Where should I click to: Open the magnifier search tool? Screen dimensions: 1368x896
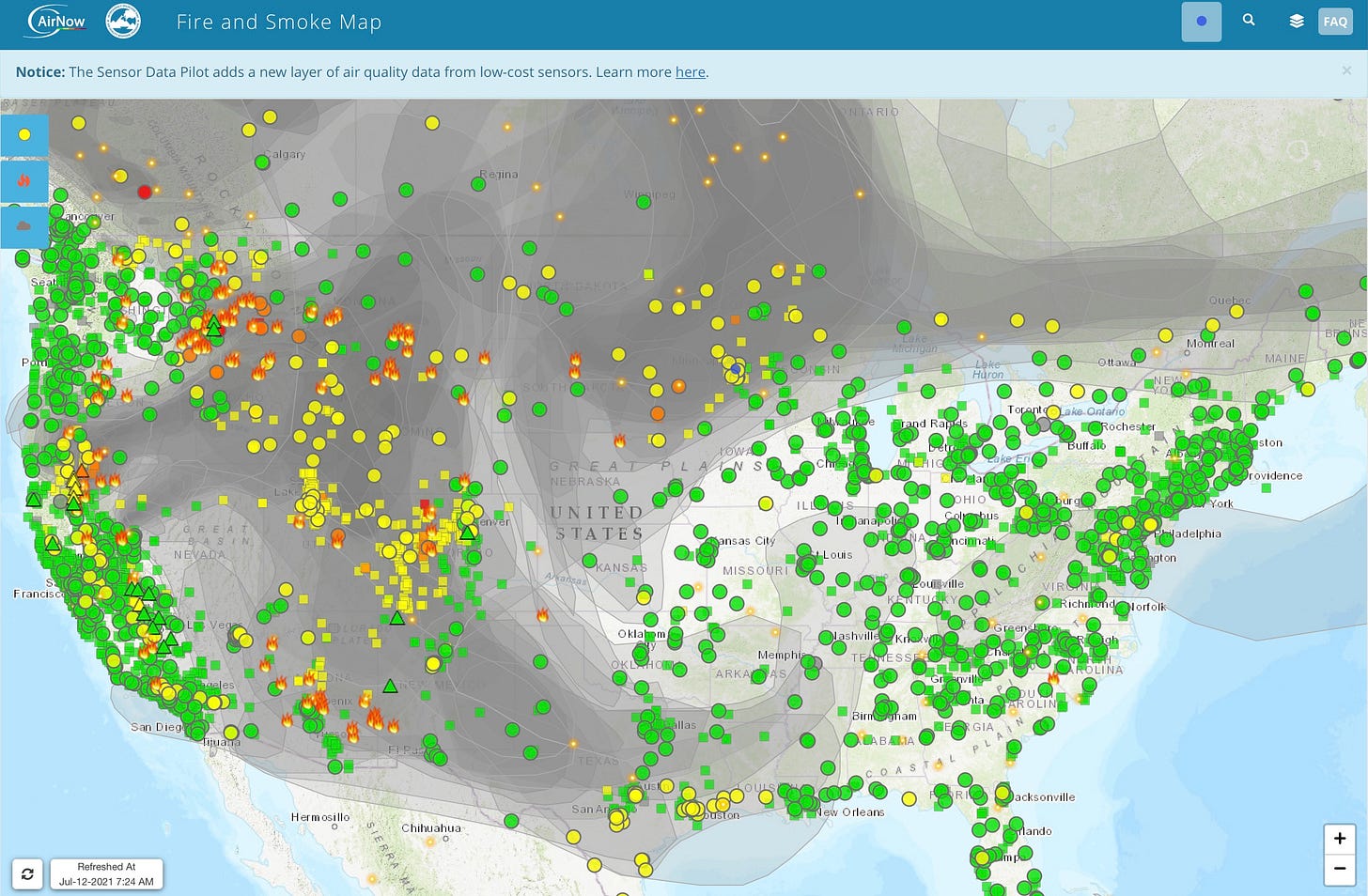tap(1249, 20)
